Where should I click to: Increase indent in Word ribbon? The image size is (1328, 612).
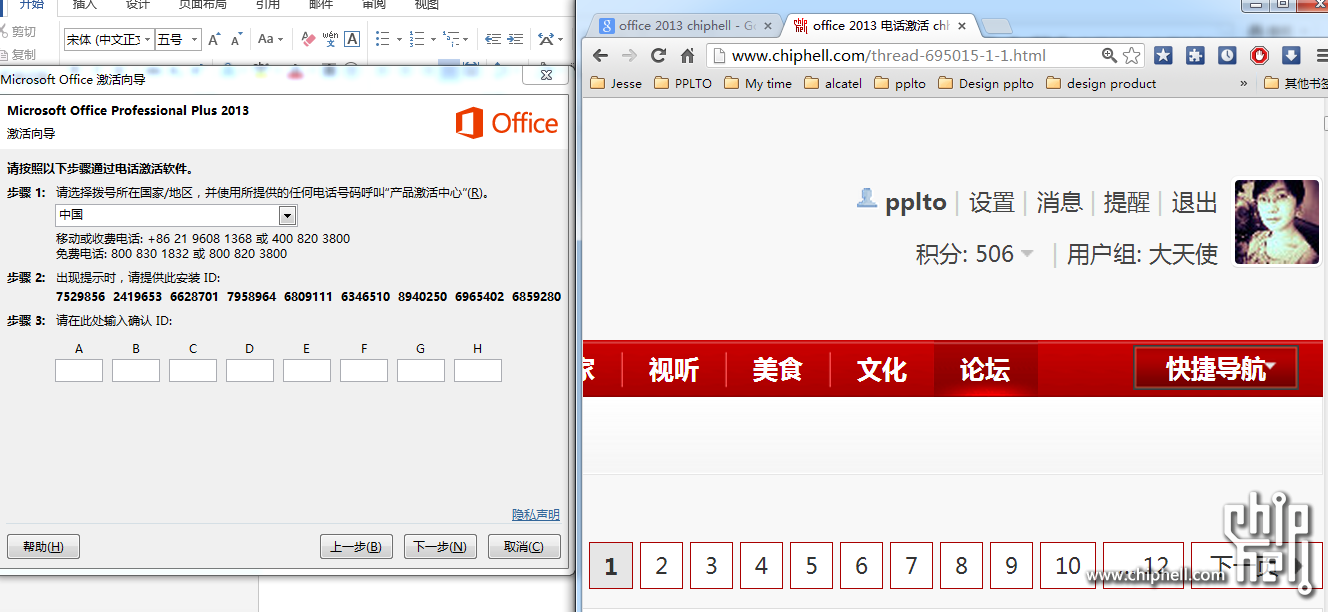pyautogui.click(x=517, y=40)
